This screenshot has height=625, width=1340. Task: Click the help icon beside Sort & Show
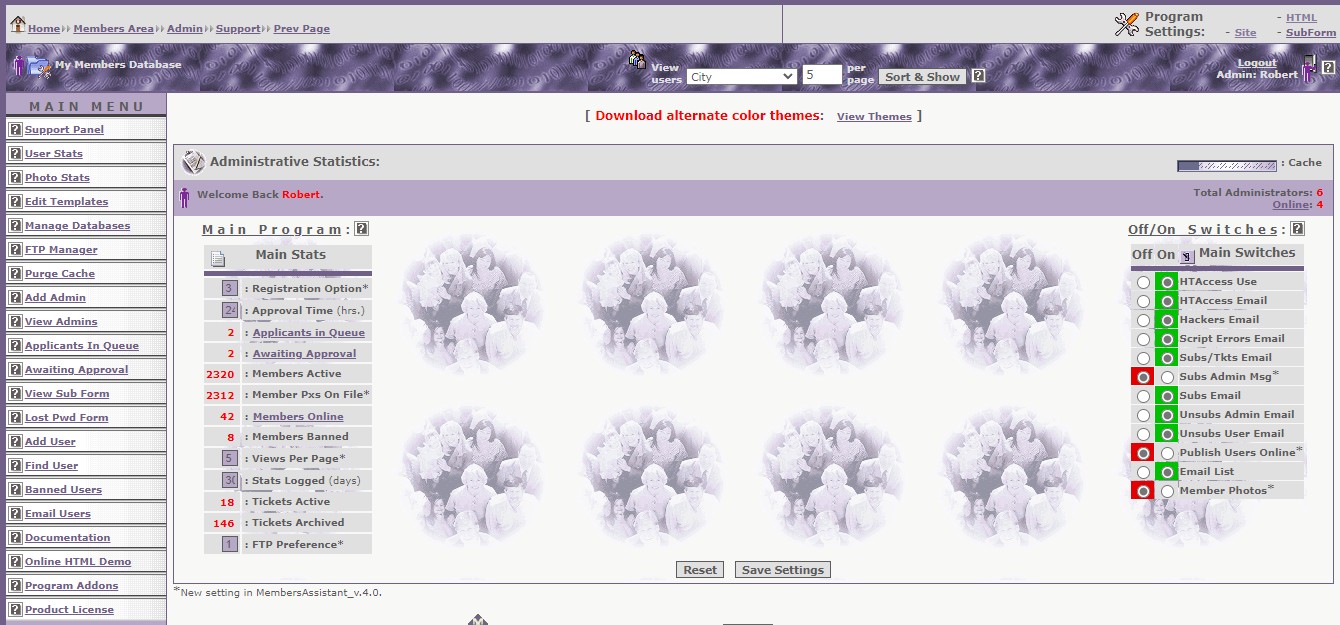tap(978, 76)
